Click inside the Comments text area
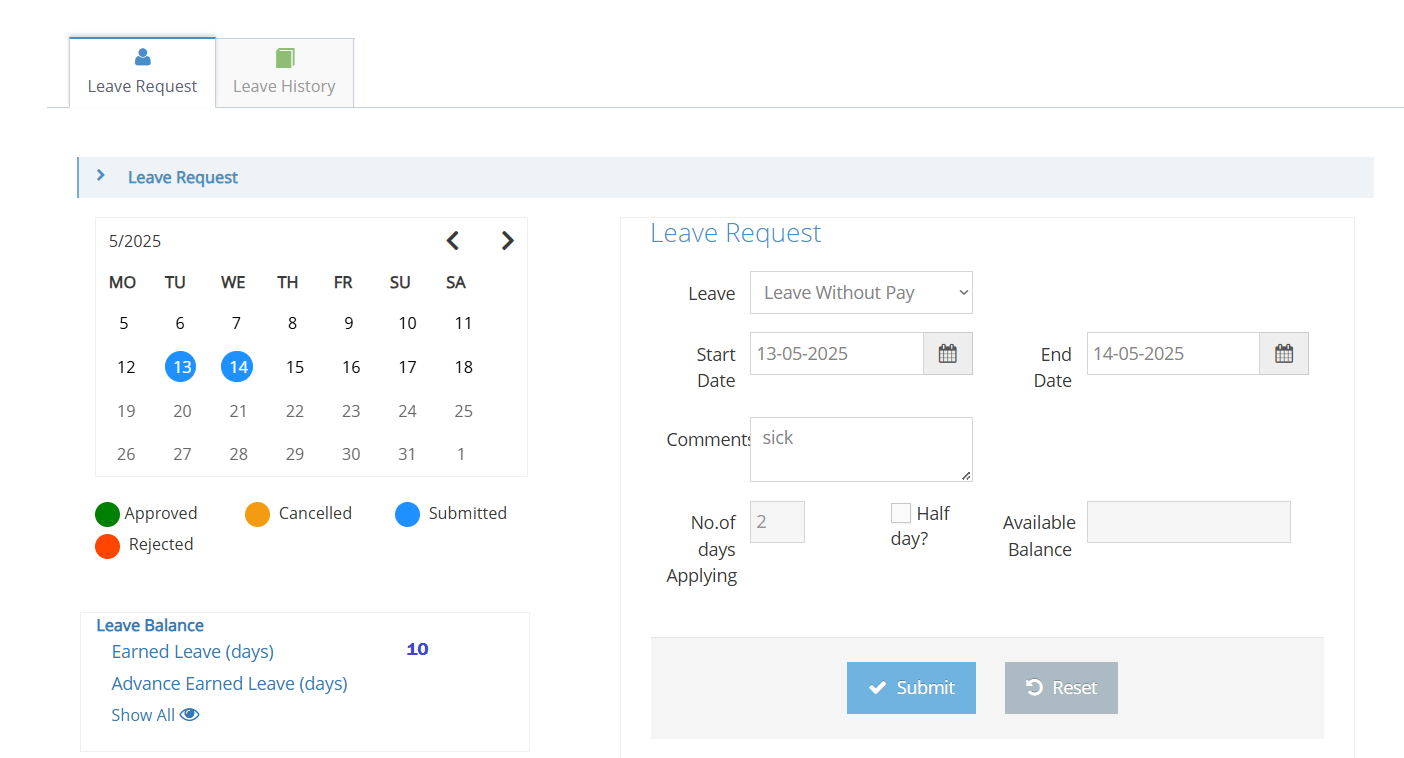Image resolution: width=1404 pixels, height=758 pixels. pyautogui.click(x=861, y=450)
